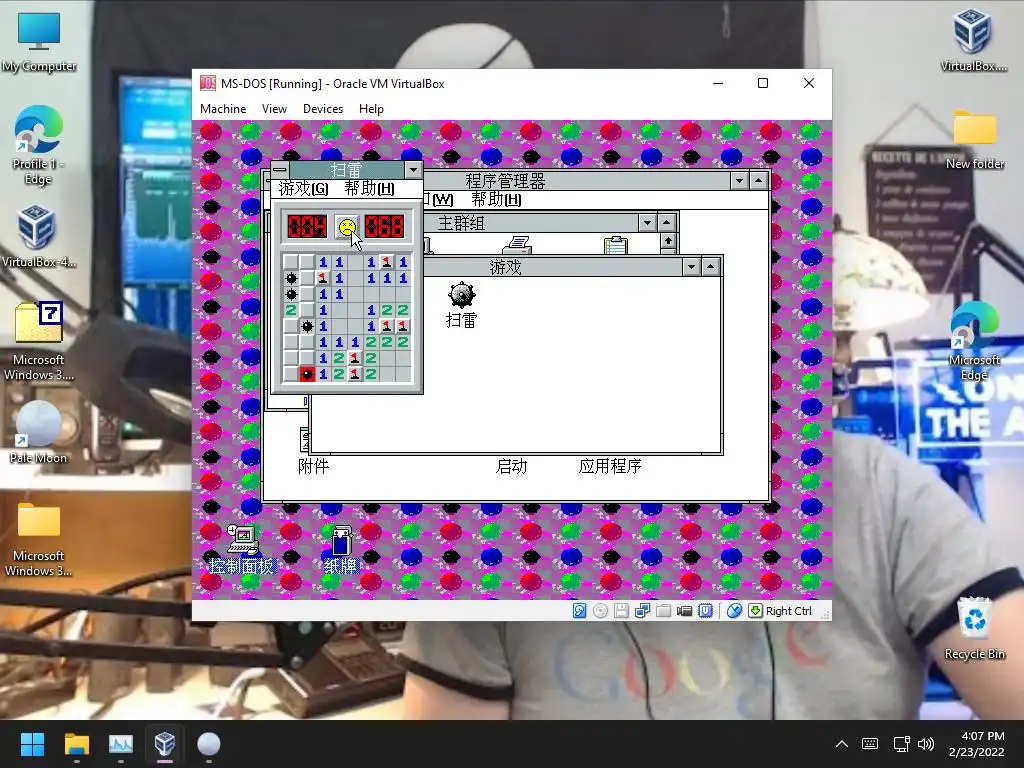This screenshot has height=768, width=1024.
Task: Click 主群组 window minimize down arrow
Action: pos(647,223)
